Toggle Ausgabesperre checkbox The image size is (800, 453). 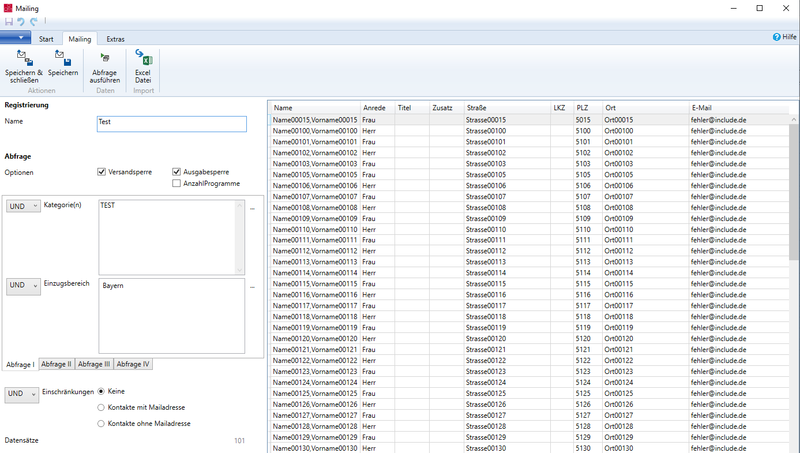[x=177, y=172]
